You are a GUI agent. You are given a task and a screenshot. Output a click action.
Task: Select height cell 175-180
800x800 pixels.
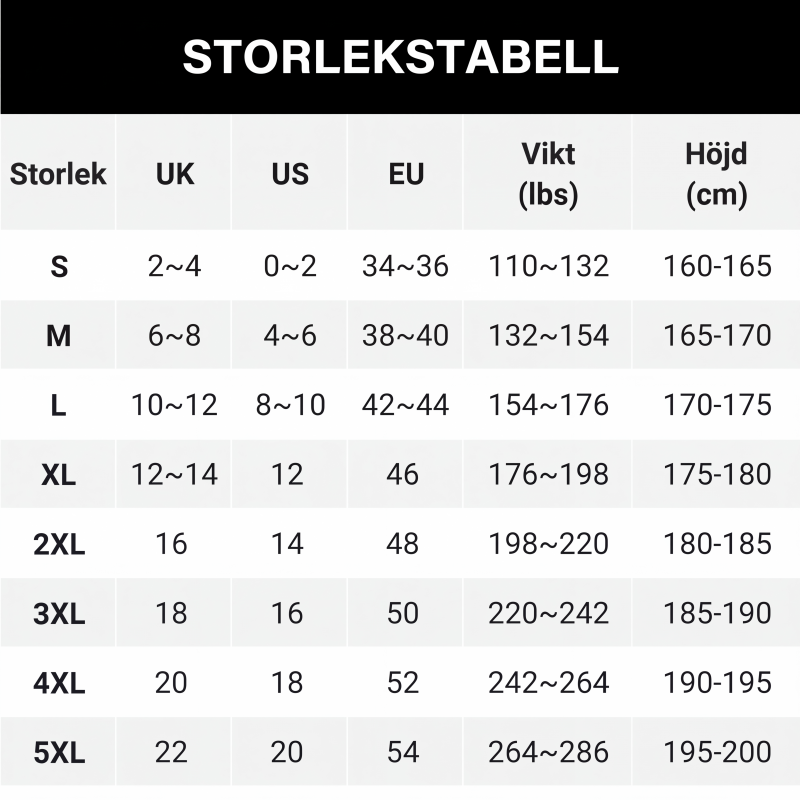tap(717, 474)
